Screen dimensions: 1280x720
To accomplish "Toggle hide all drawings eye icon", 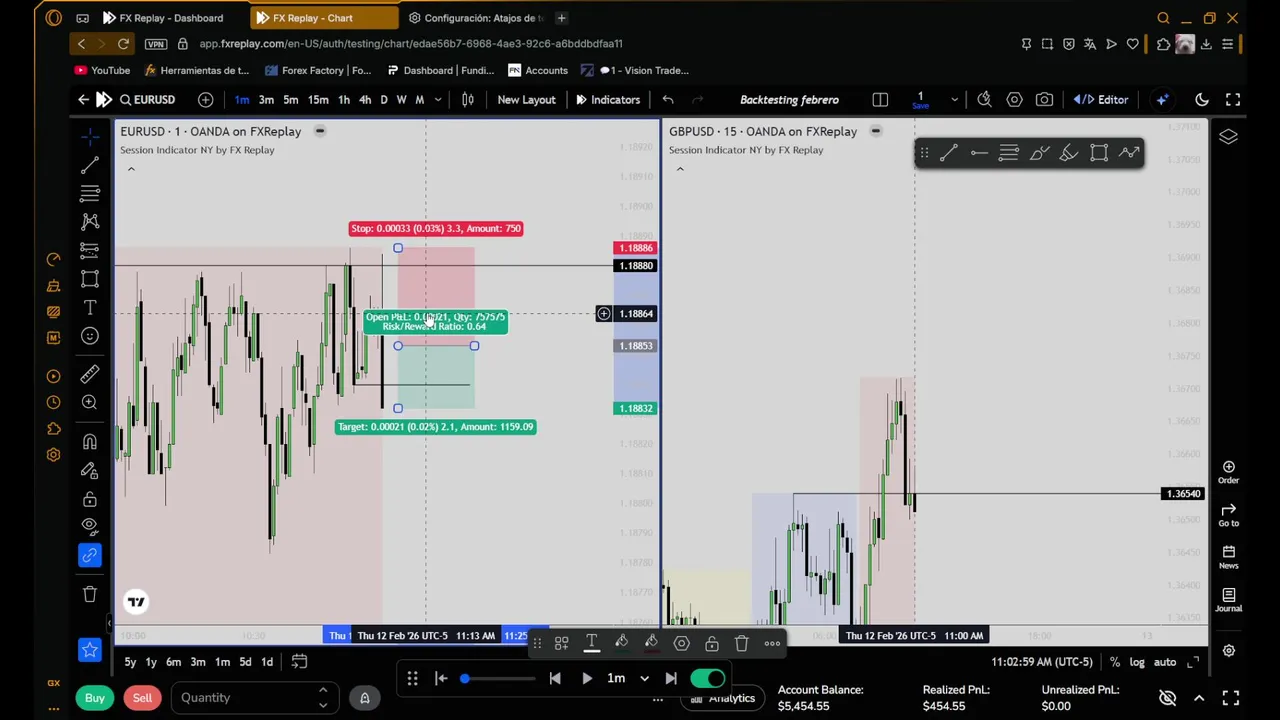I will coord(90,526).
